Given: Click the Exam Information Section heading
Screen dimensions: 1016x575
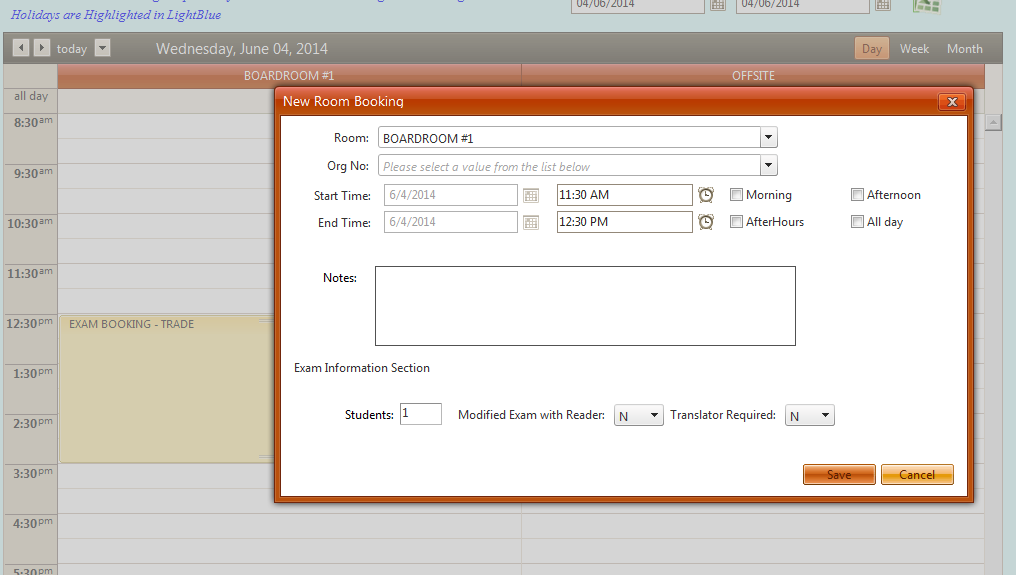Looking at the screenshot, I should [x=362, y=368].
